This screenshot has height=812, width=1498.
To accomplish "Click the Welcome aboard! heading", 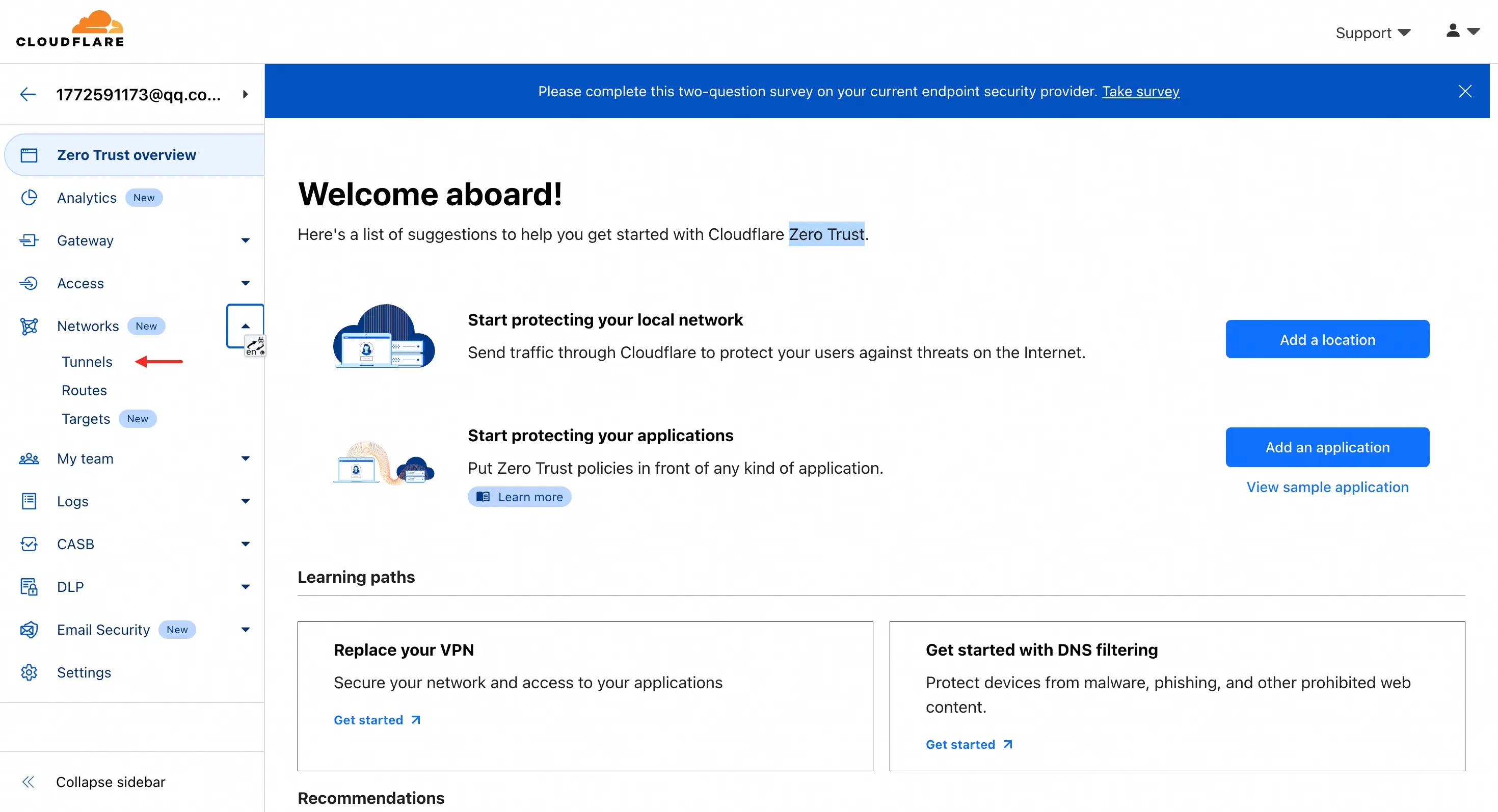I will pyautogui.click(x=430, y=194).
